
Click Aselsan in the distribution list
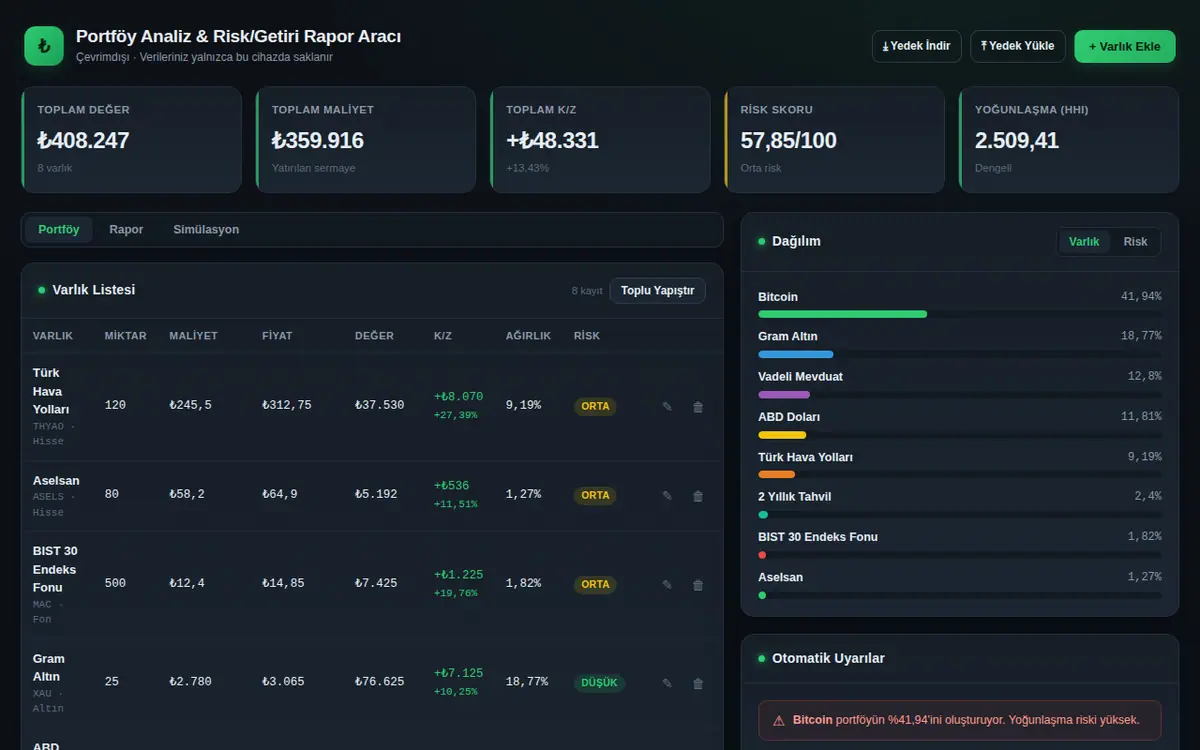(x=780, y=577)
